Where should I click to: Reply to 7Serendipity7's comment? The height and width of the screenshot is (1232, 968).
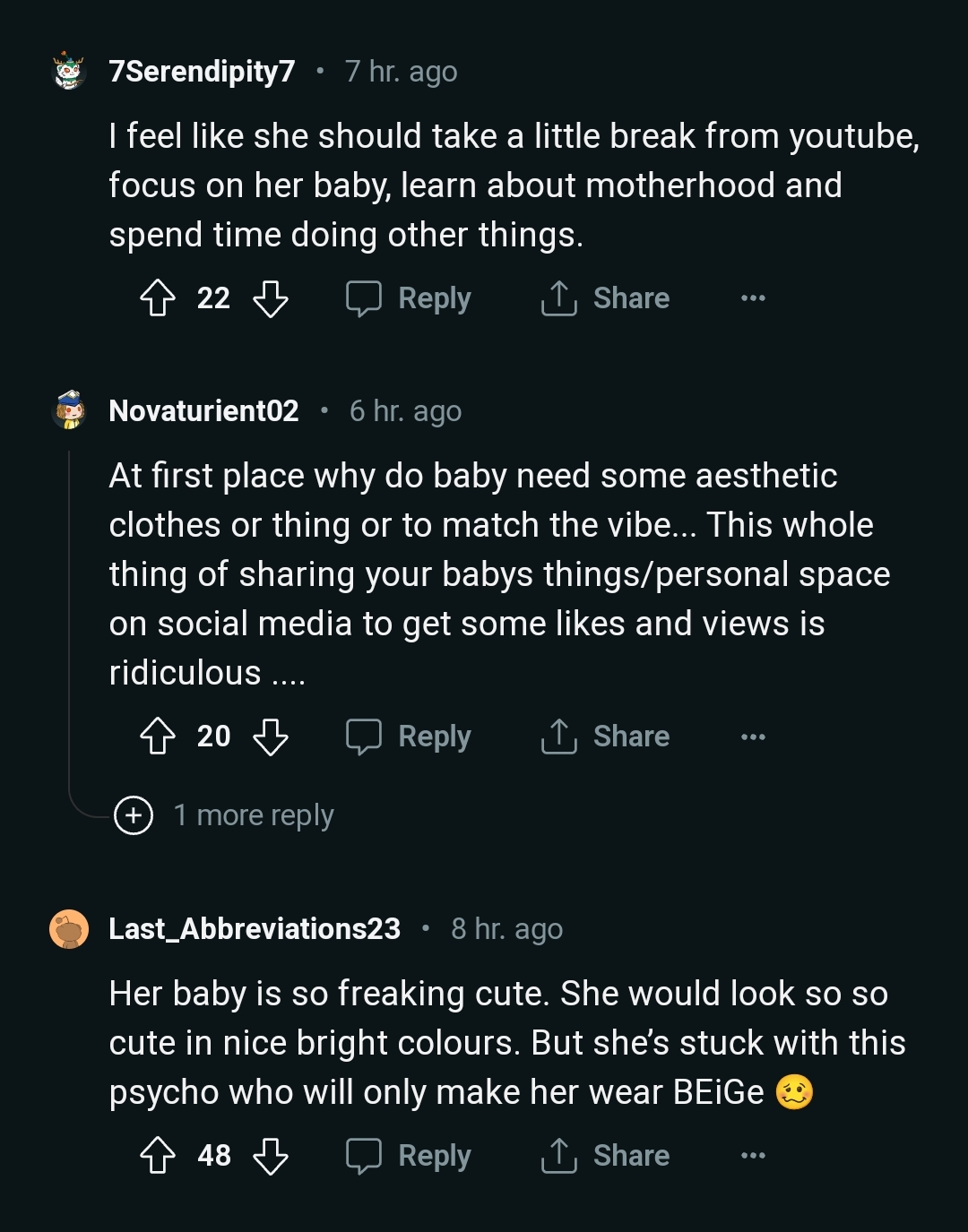(x=410, y=298)
